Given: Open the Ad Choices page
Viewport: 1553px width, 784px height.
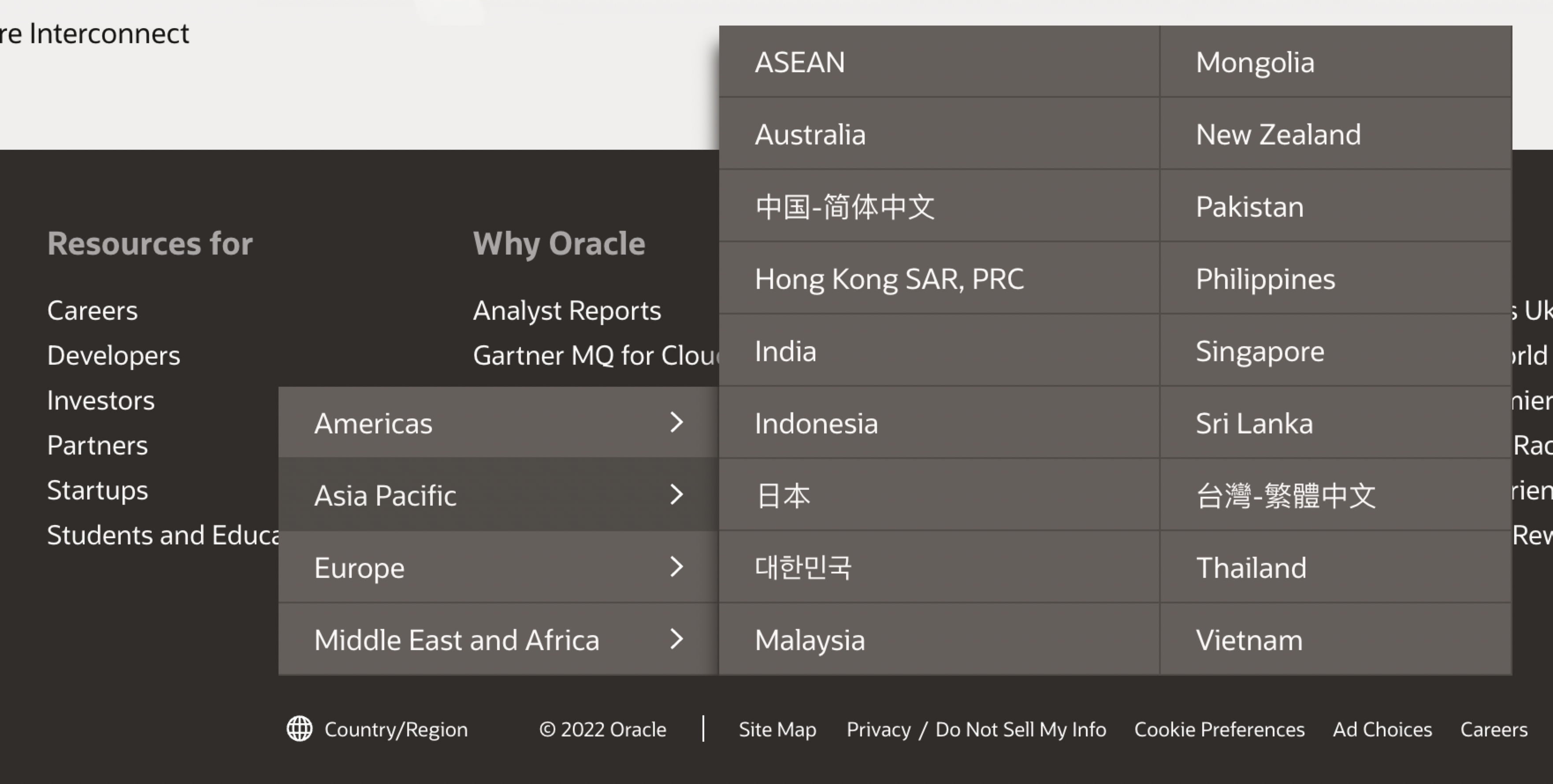Looking at the screenshot, I should pos(1382,729).
